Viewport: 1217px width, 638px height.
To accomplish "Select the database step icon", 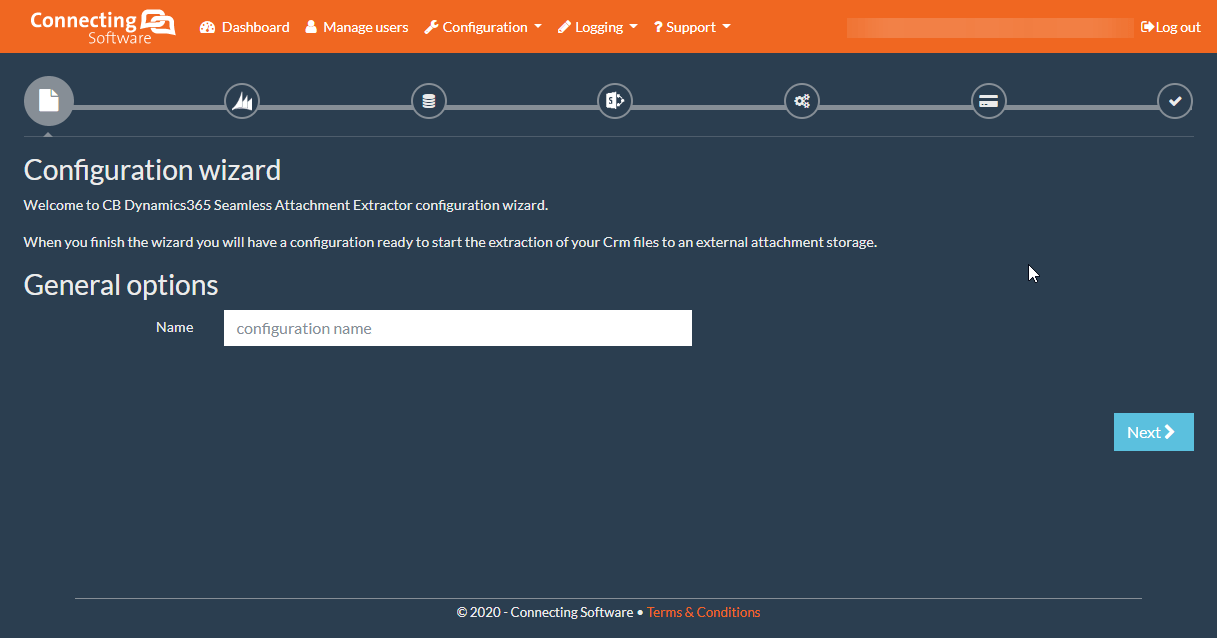I will click(x=429, y=101).
